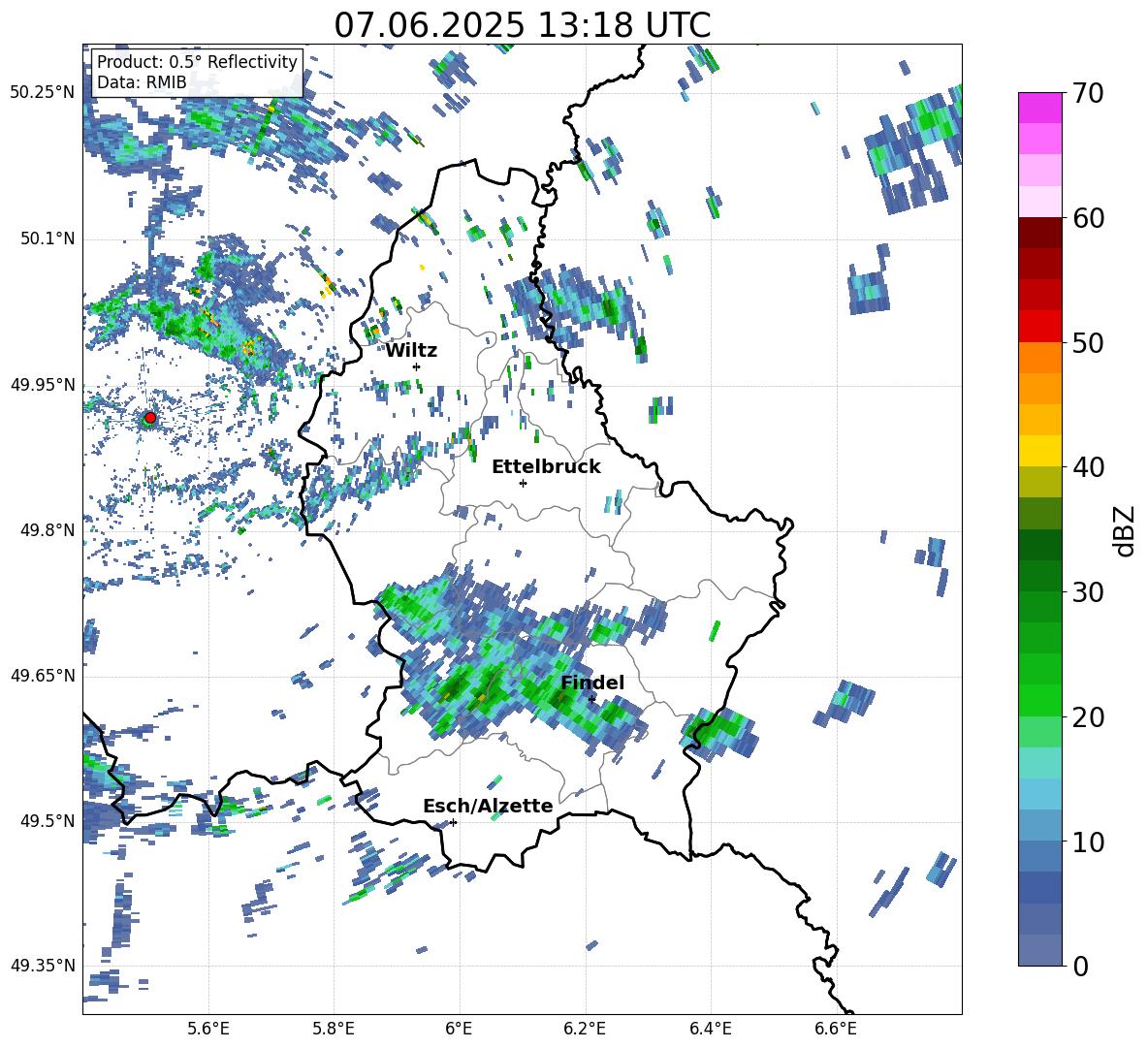
Task: Click the 70 dBZ colorbar tick label
Action: [1087, 93]
